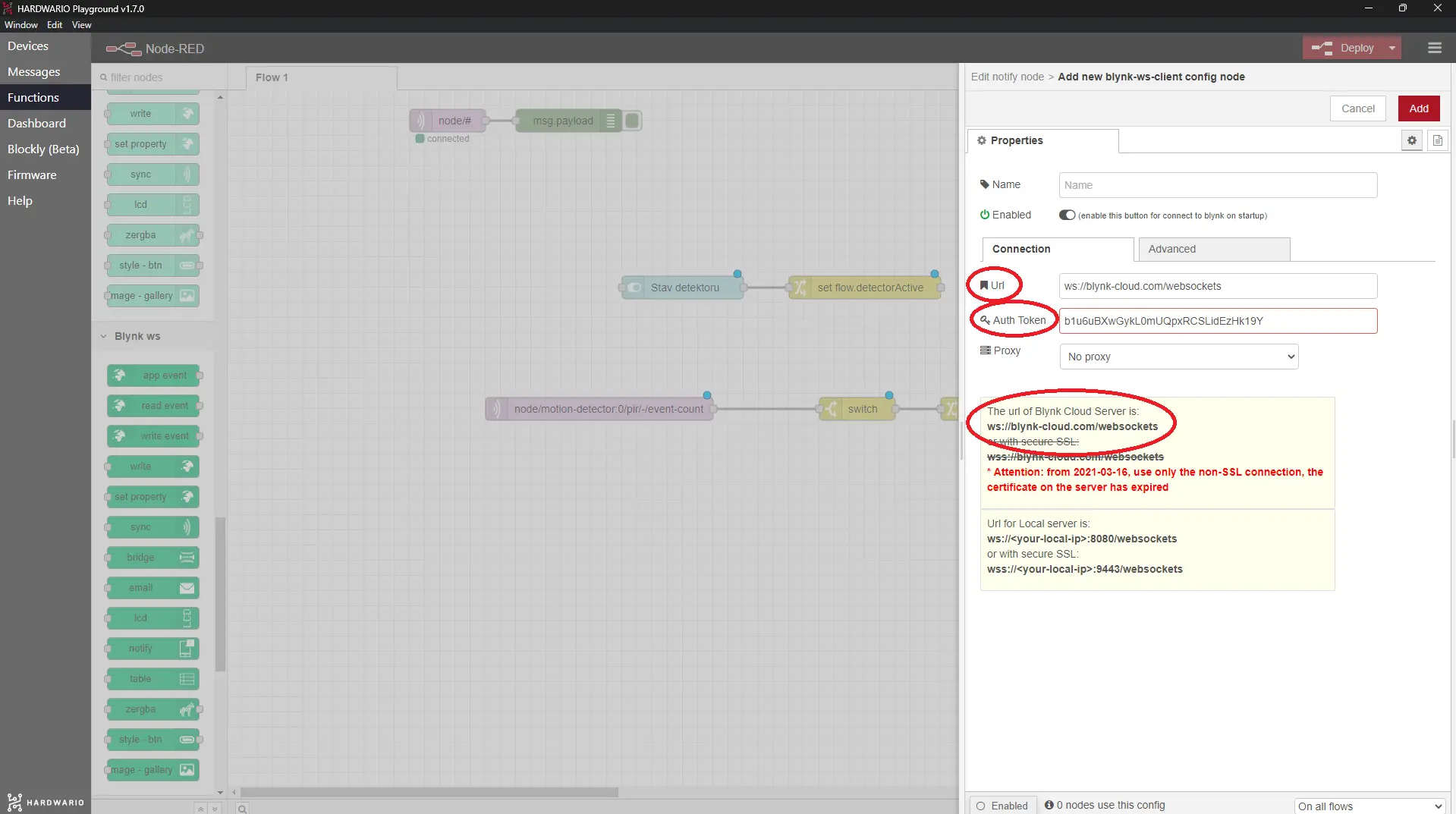Open Blockly (Beta) section
The width and height of the screenshot is (1456, 814).
(46, 149)
